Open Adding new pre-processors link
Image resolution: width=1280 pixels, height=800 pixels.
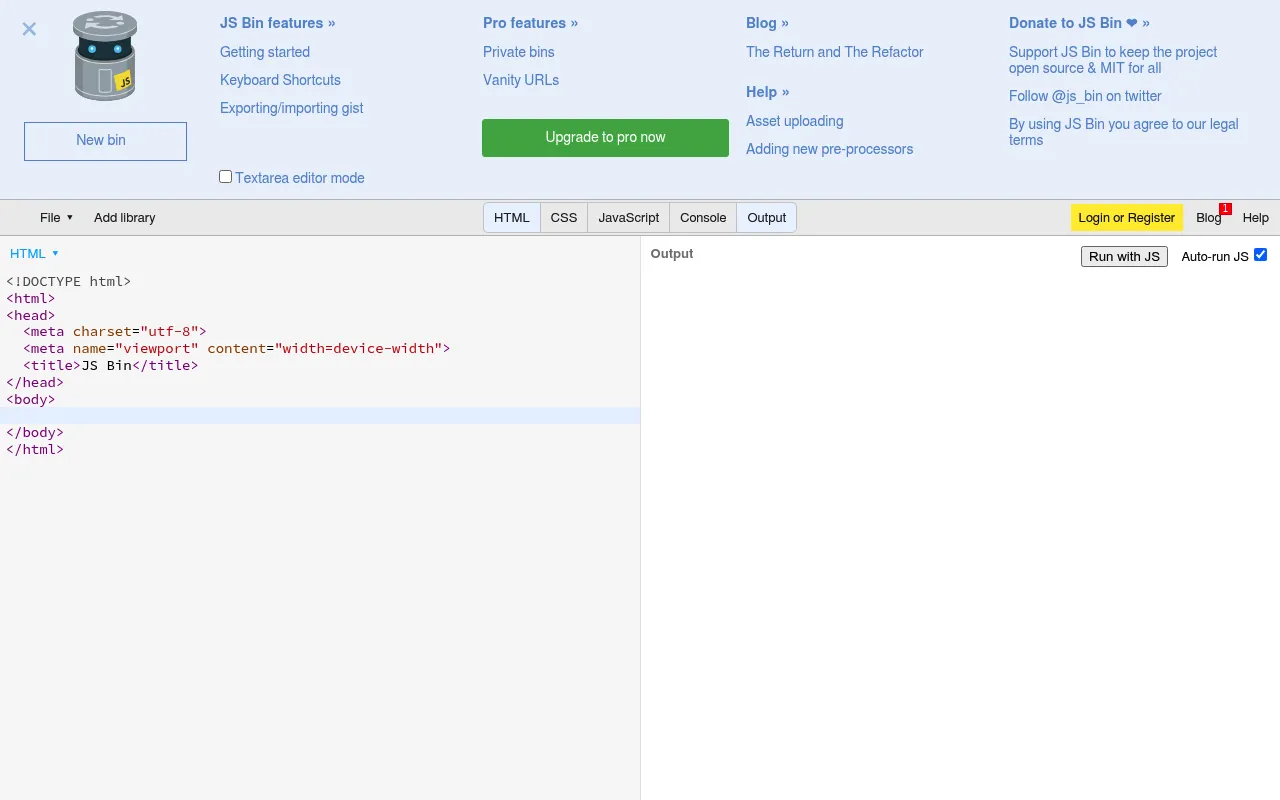click(x=830, y=149)
